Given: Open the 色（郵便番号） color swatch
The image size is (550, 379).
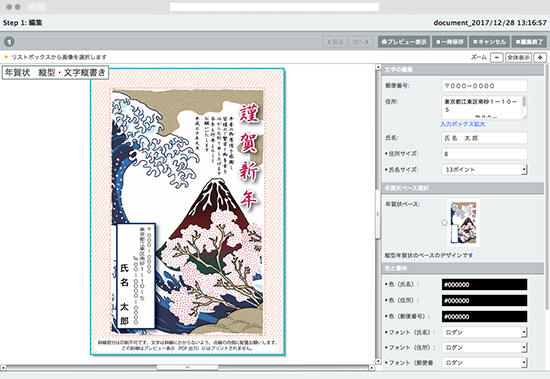Looking at the screenshot, I should tap(484, 316).
